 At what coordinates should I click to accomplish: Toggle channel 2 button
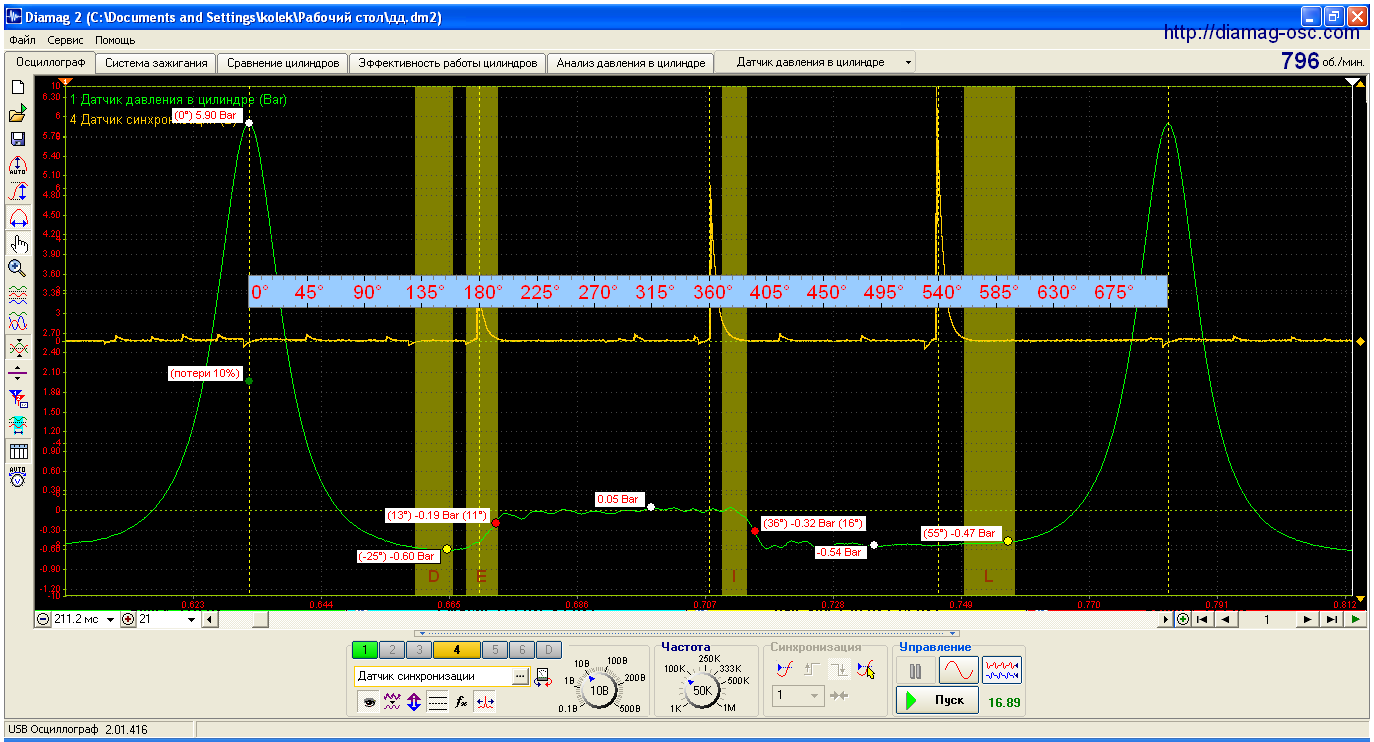(x=392, y=650)
